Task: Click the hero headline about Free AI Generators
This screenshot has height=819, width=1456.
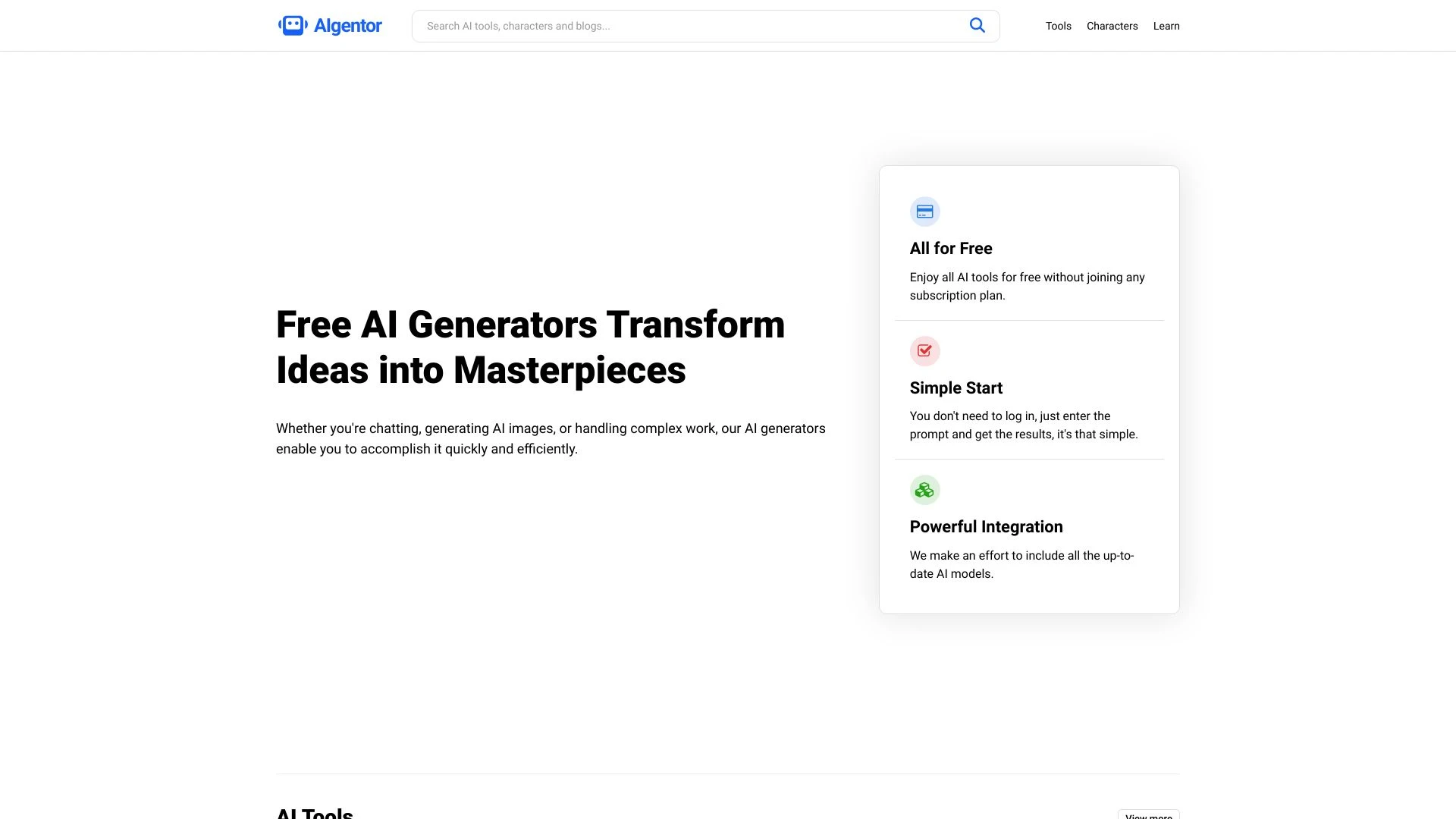Action: pyautogui.click(x=530, y=347)
